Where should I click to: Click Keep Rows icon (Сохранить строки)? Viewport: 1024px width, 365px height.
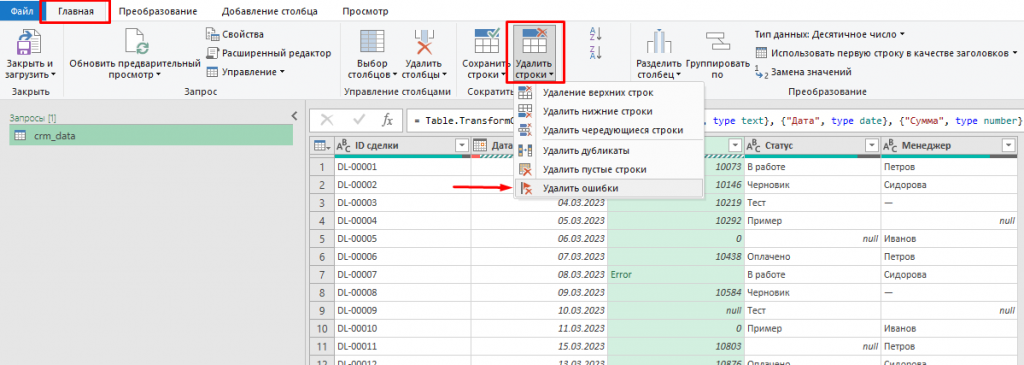[487, 41]
